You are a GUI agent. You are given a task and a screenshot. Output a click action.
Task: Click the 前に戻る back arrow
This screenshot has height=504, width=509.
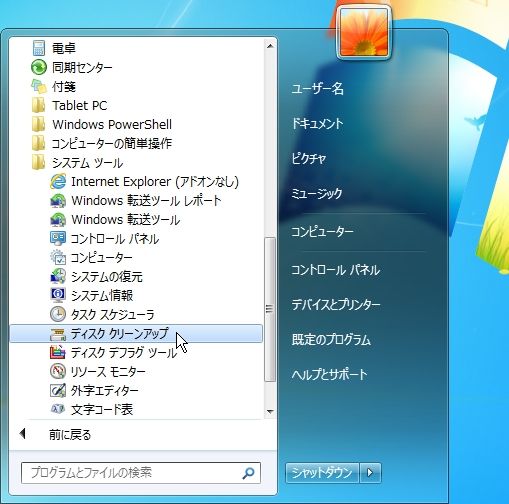pos(23,434)
